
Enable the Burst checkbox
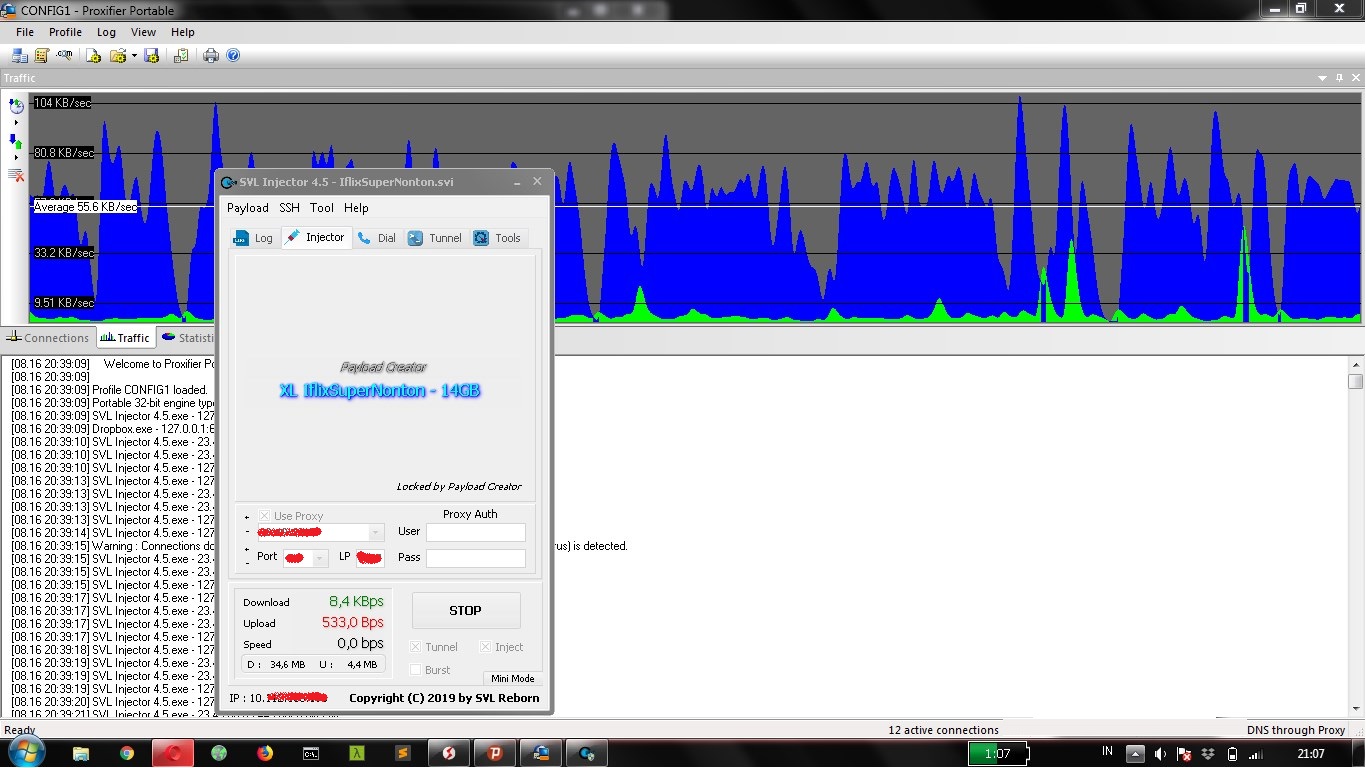coord(416,670)
